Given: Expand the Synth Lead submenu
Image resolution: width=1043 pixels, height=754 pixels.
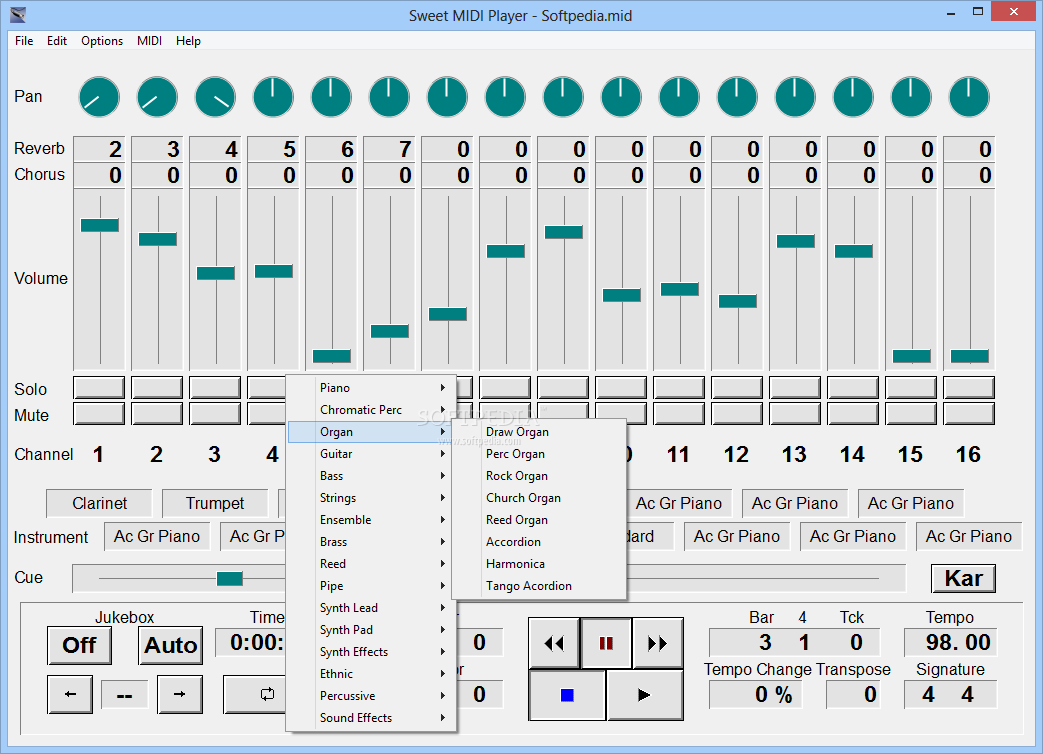Looking at the screenshot, I should (x=371, y=608).
